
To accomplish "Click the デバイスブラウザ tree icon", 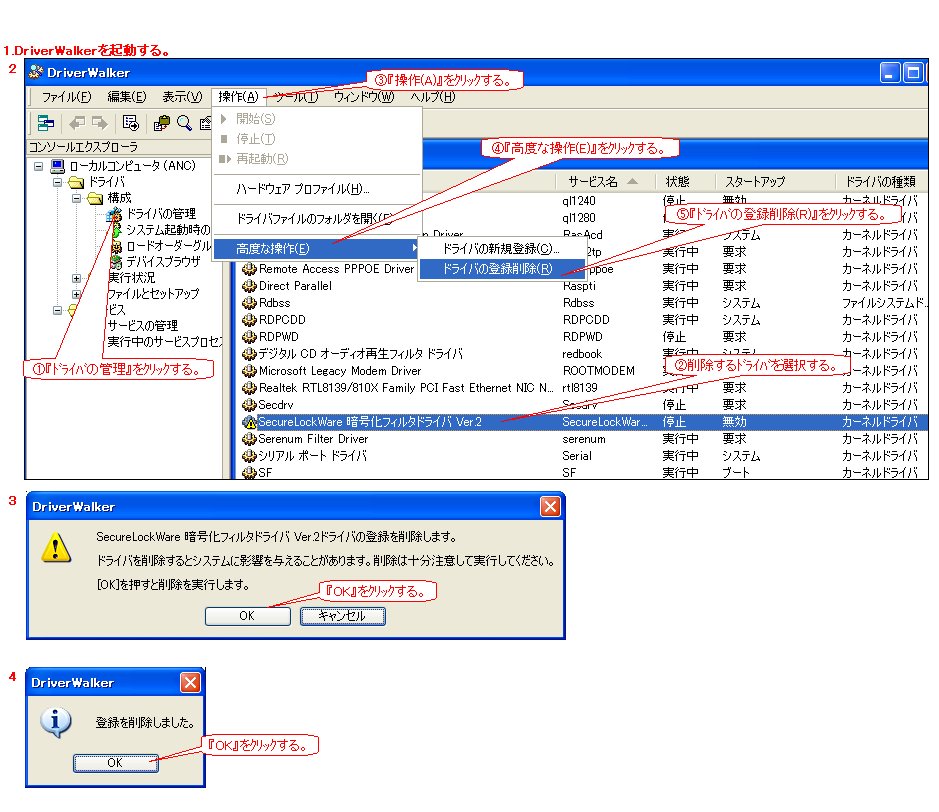I will tap(116, 262).
